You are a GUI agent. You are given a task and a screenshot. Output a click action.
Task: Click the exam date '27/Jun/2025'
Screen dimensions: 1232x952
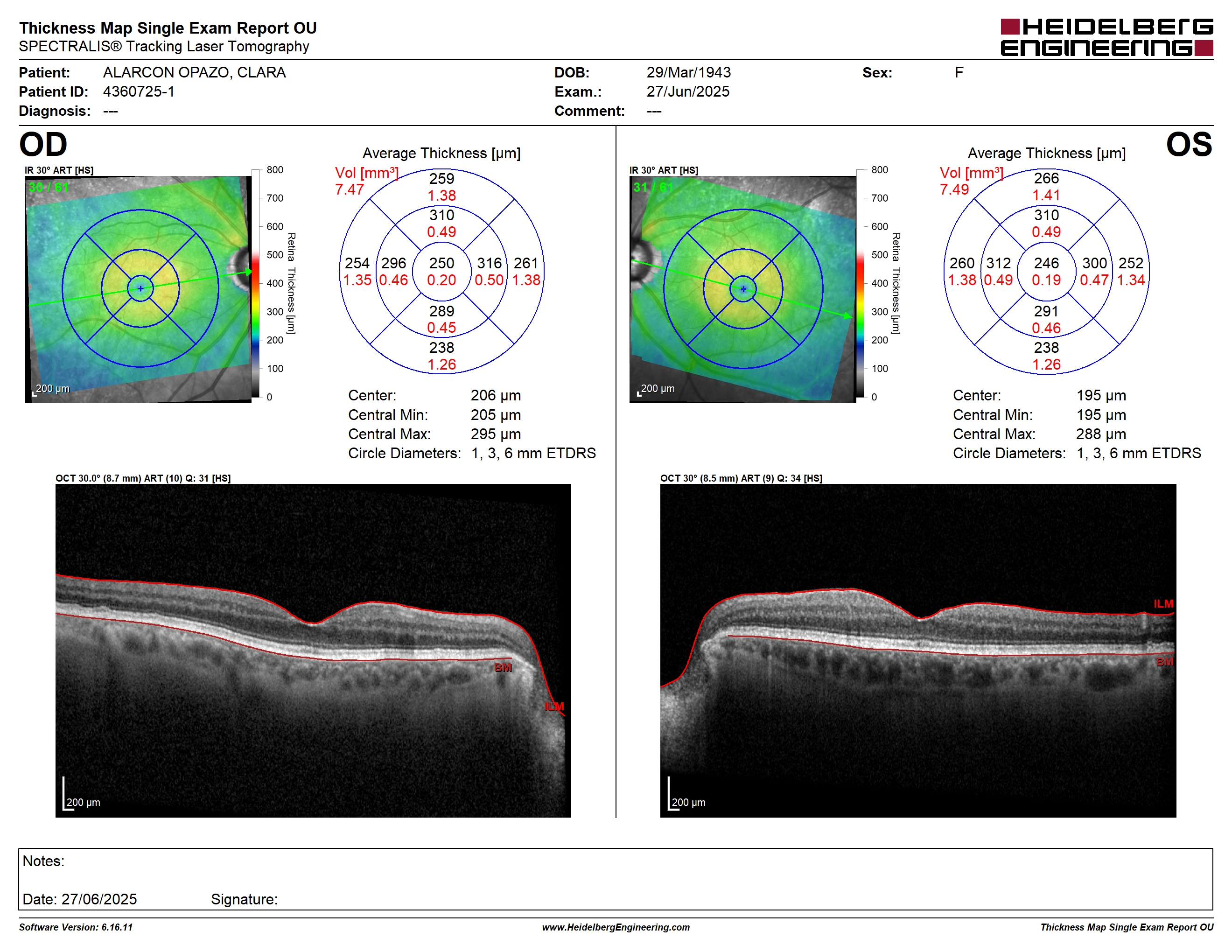click(688, 91)
